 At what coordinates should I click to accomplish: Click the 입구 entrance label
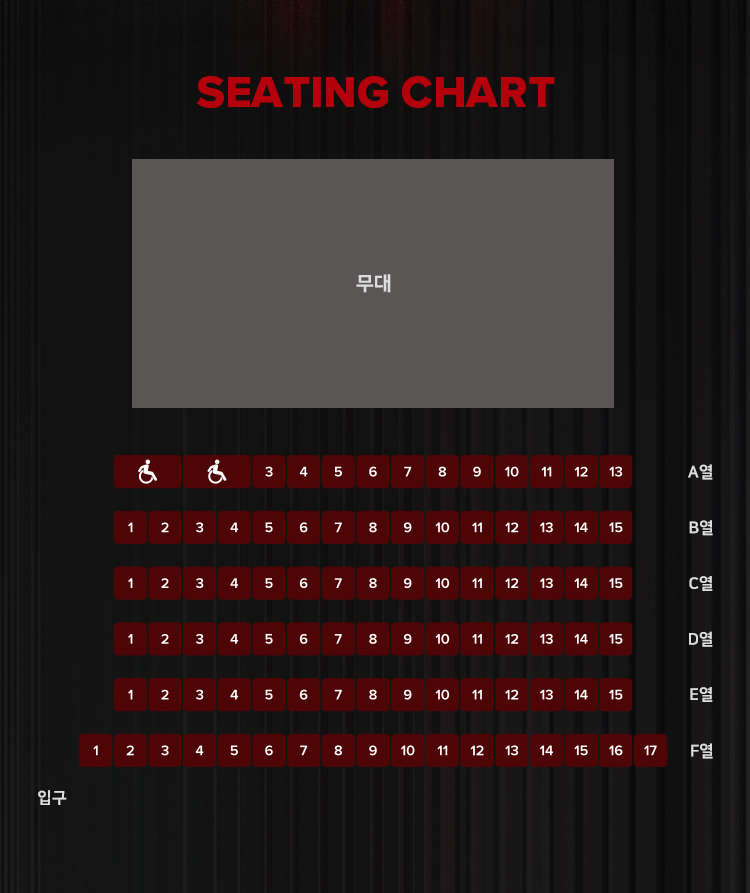coord(52,797)
